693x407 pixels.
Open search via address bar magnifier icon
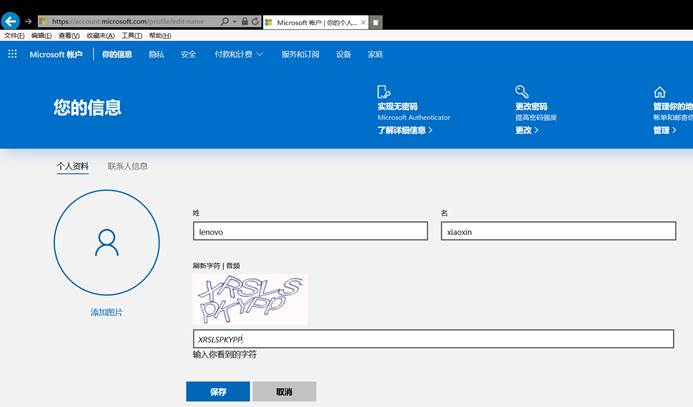[225, 21]
